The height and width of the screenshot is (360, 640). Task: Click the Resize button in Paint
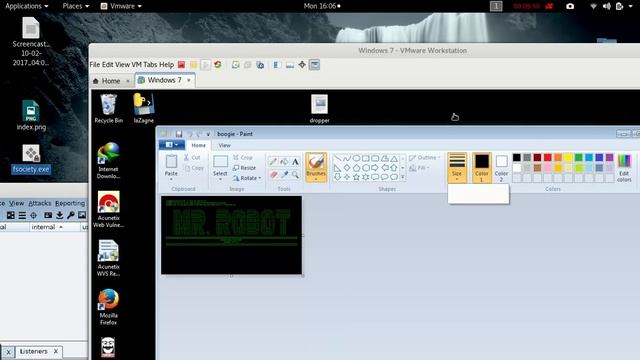244,168
